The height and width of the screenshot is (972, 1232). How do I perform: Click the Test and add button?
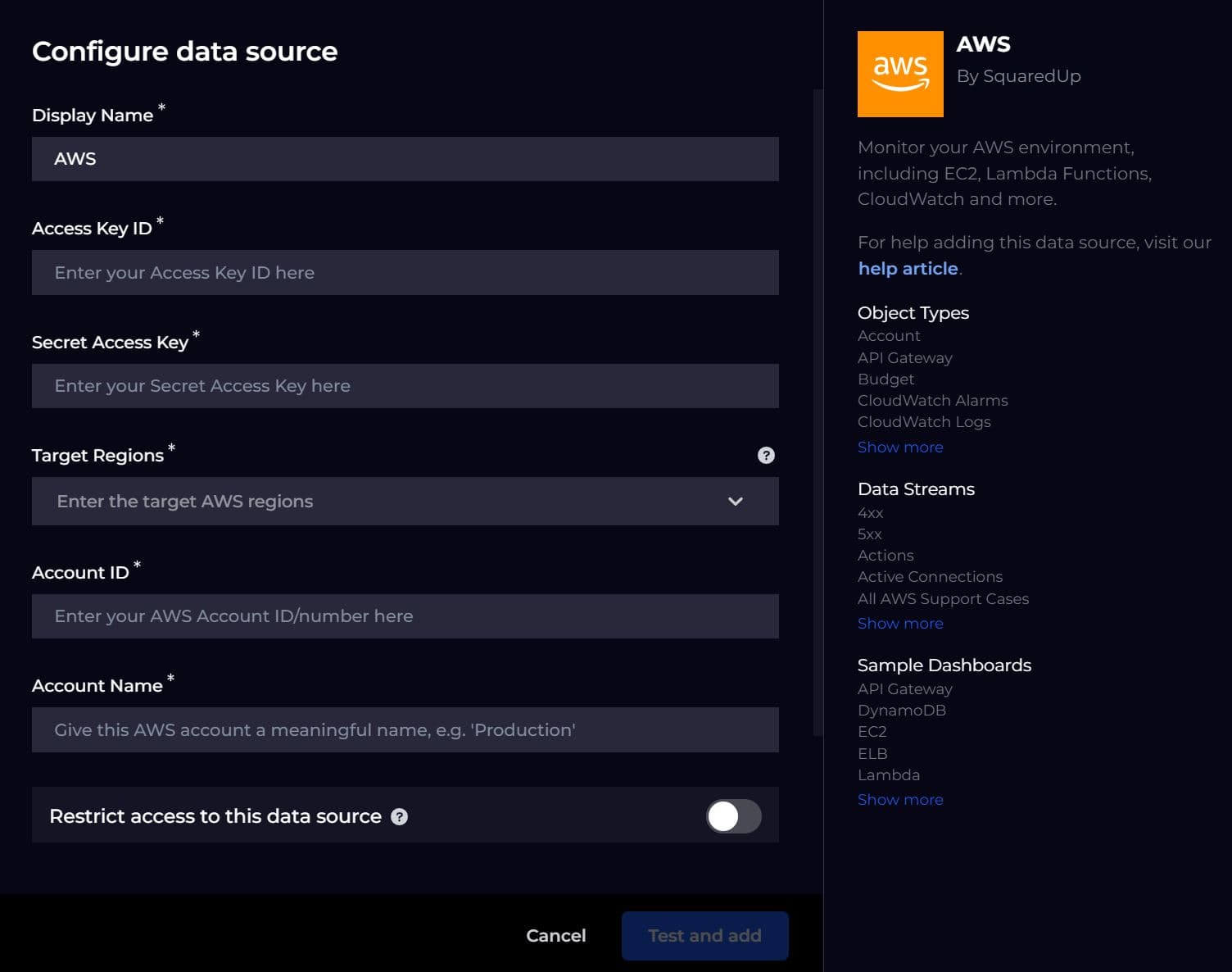point(704,935)
